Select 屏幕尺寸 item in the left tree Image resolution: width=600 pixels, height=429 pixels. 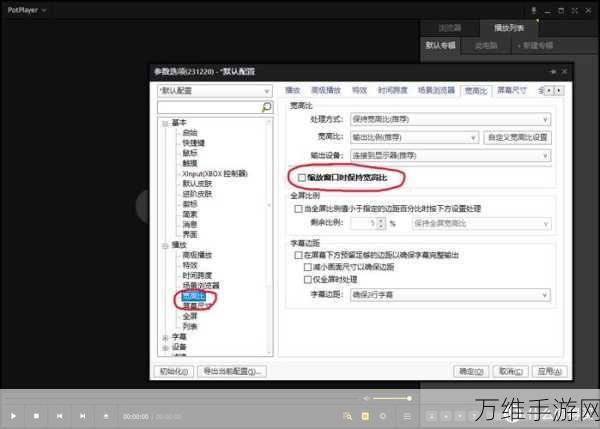[x=196, y=306]
